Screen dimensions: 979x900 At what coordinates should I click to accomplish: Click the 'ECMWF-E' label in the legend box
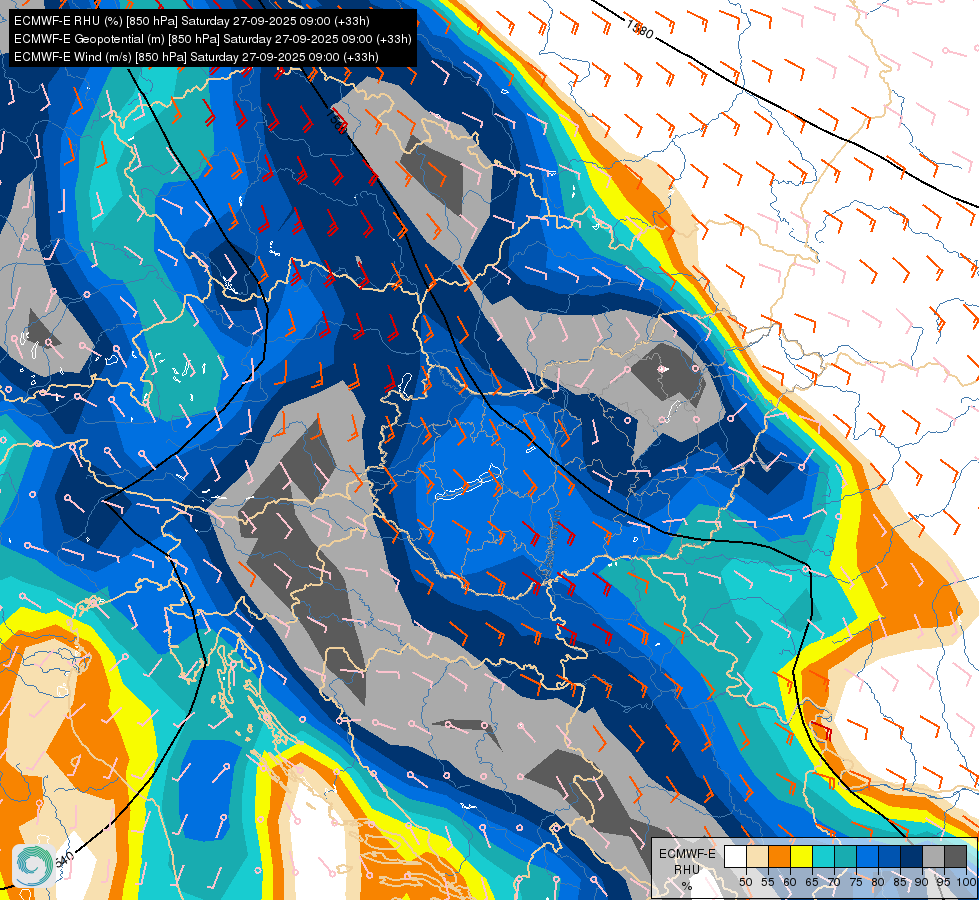coord(687,854)
